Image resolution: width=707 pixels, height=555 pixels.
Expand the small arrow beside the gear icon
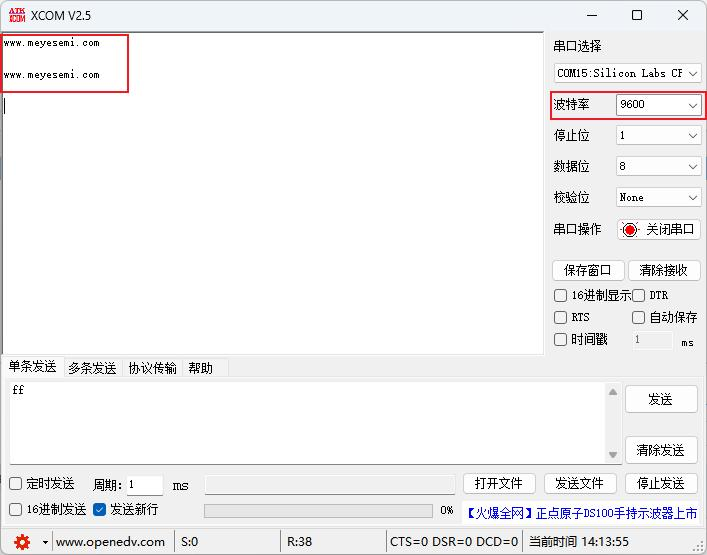(45, 542)
